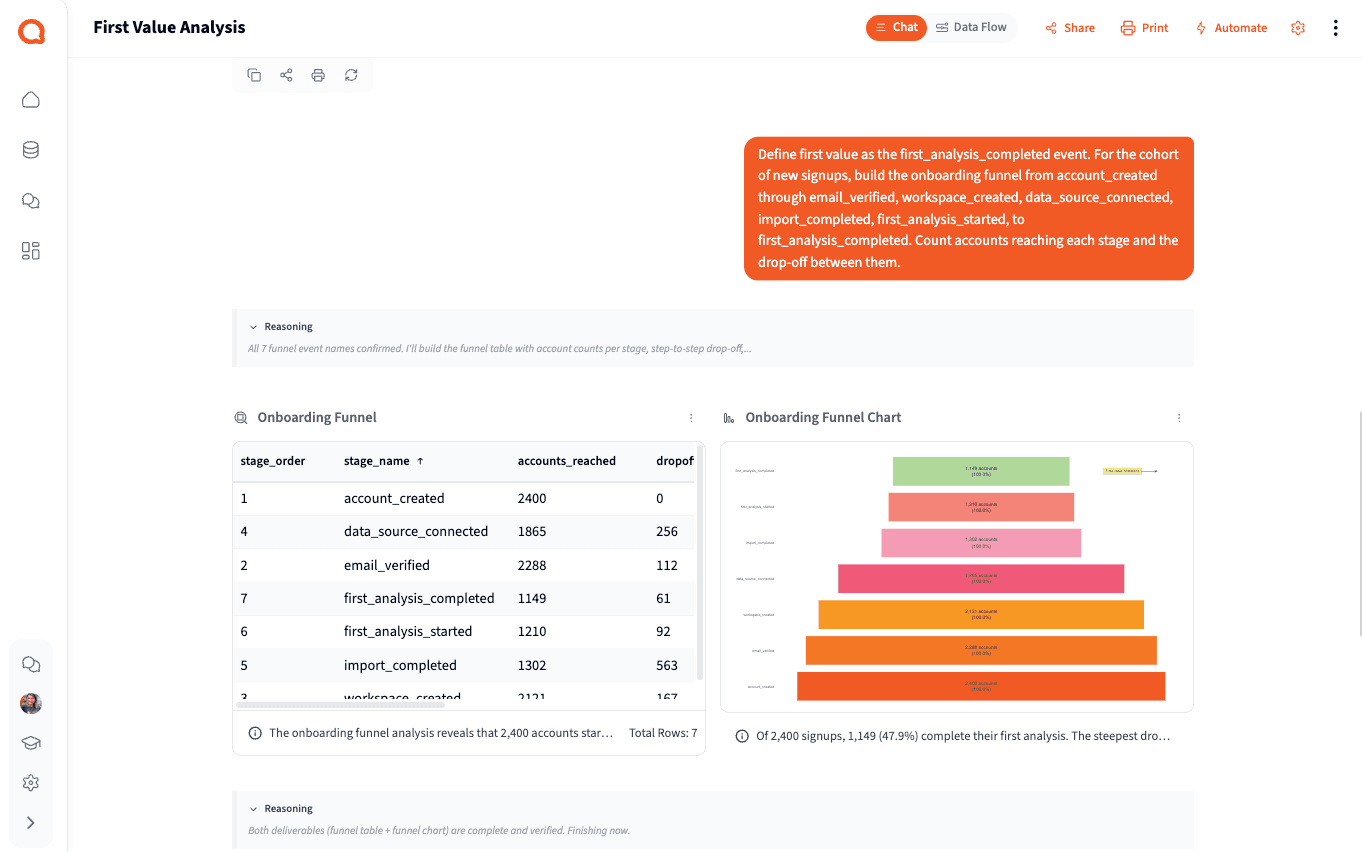Click the Total Rows: 7 label

[663, 733]
